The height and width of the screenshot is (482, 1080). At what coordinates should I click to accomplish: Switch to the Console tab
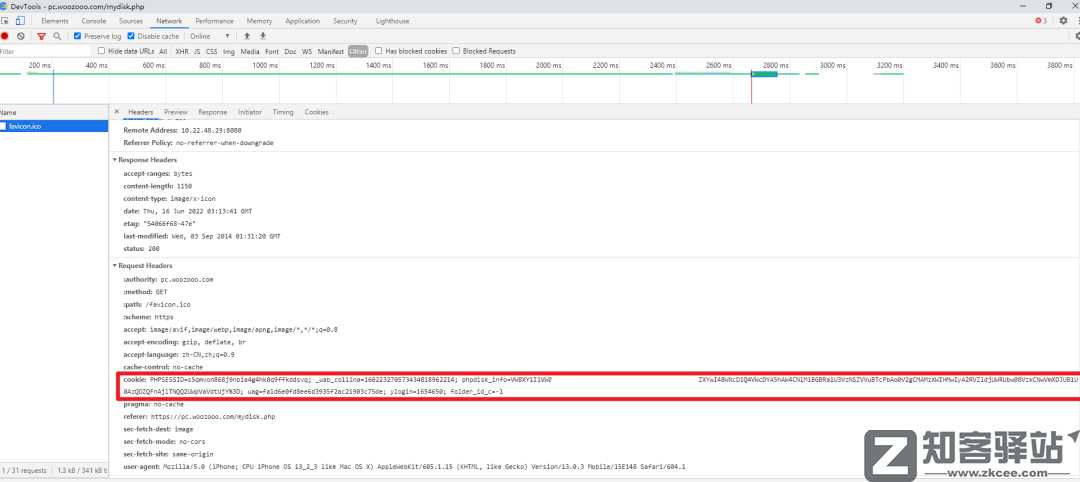tap(94, 21)
